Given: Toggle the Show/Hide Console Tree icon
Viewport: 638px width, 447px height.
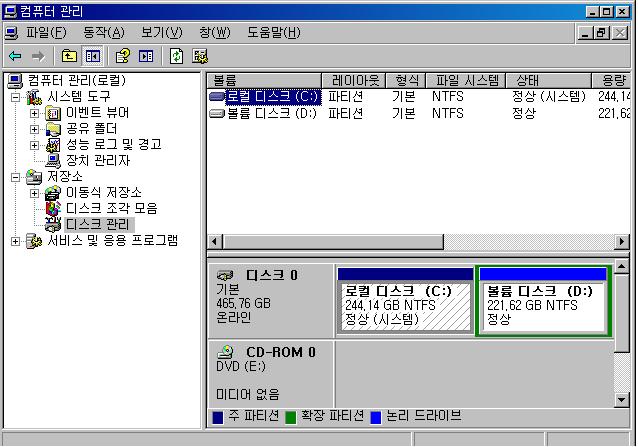Looking at the screenshot, I should (x=92, y=56).
